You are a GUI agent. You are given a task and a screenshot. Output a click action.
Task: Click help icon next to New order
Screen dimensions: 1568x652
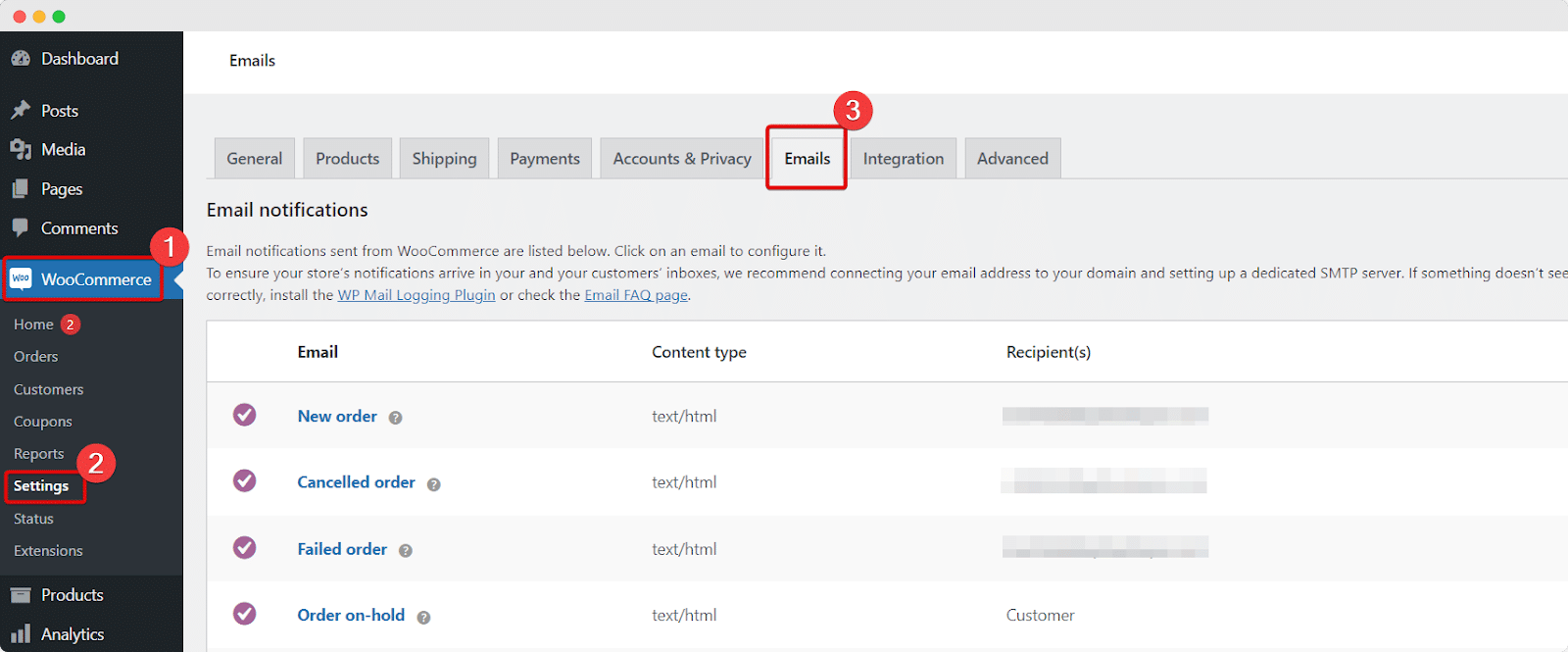pos(396,418)
